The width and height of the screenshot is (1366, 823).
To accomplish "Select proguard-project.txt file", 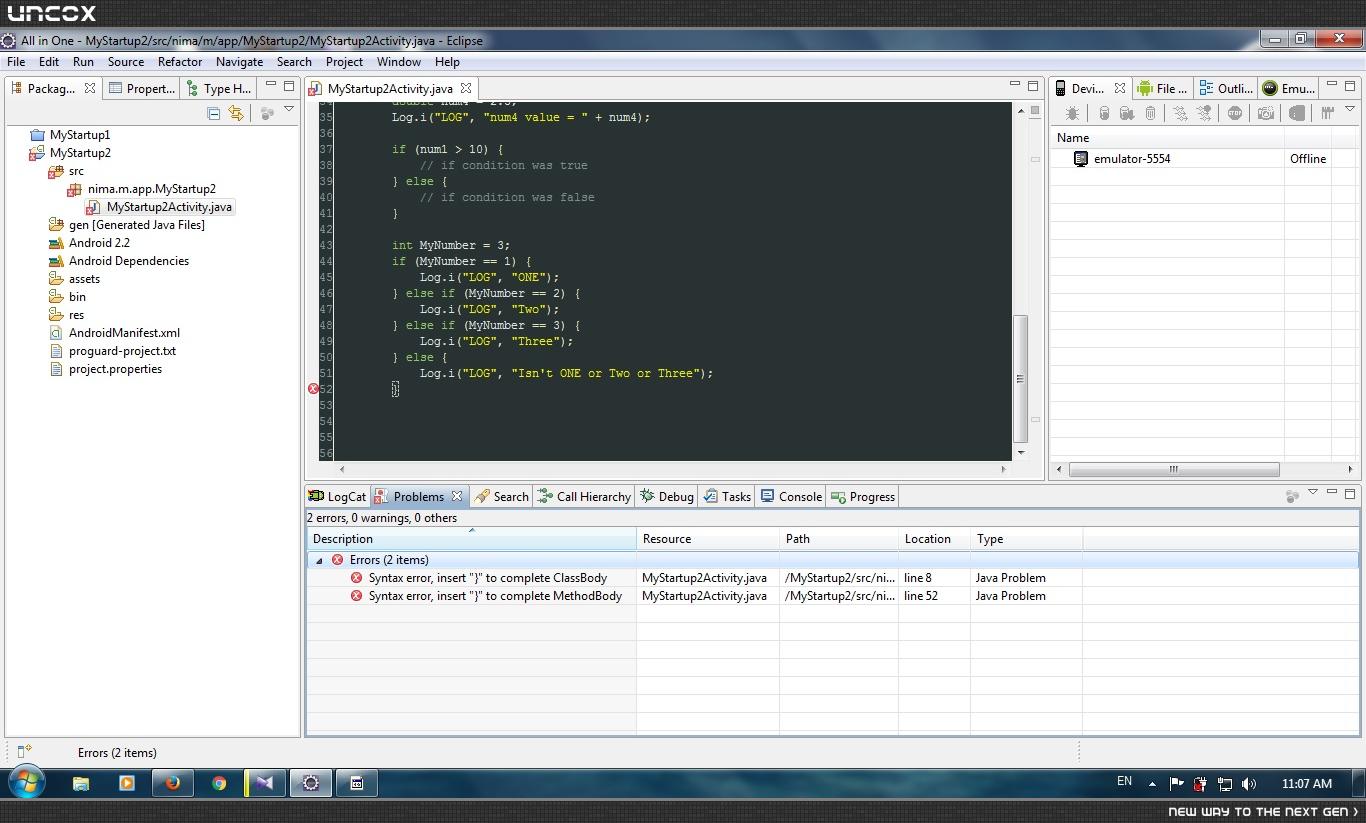I will coord(122,351).
